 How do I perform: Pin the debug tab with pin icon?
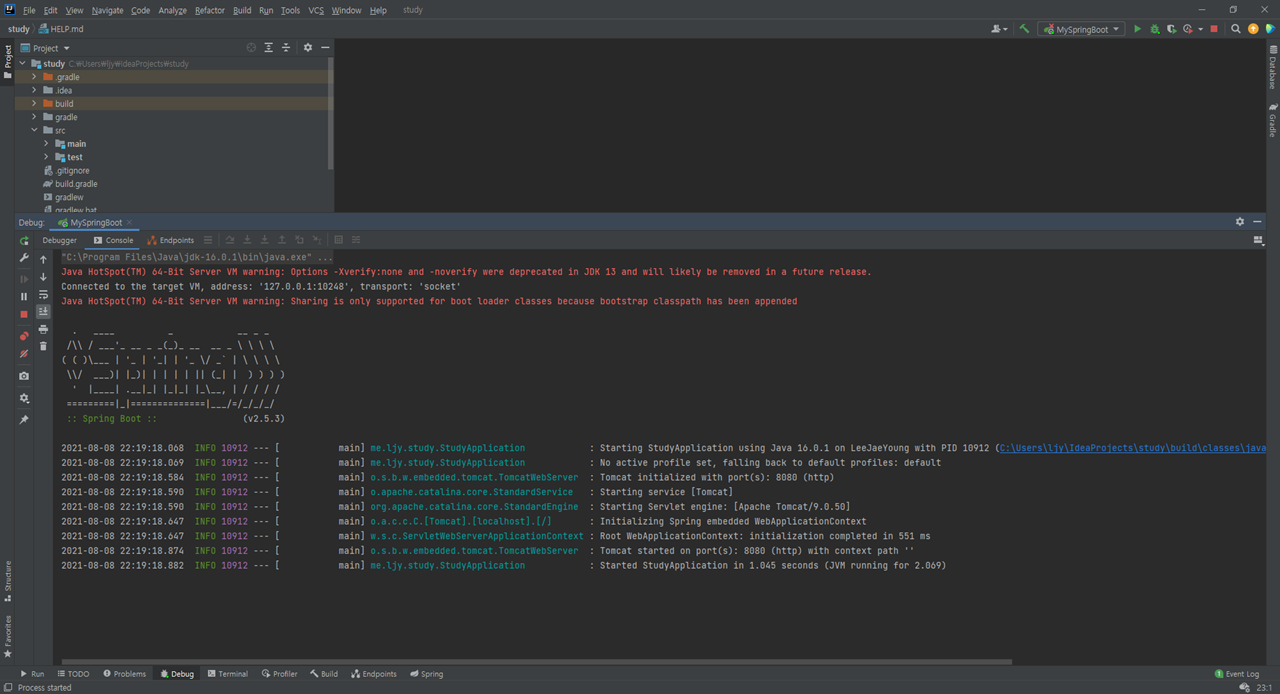[24, 420]
